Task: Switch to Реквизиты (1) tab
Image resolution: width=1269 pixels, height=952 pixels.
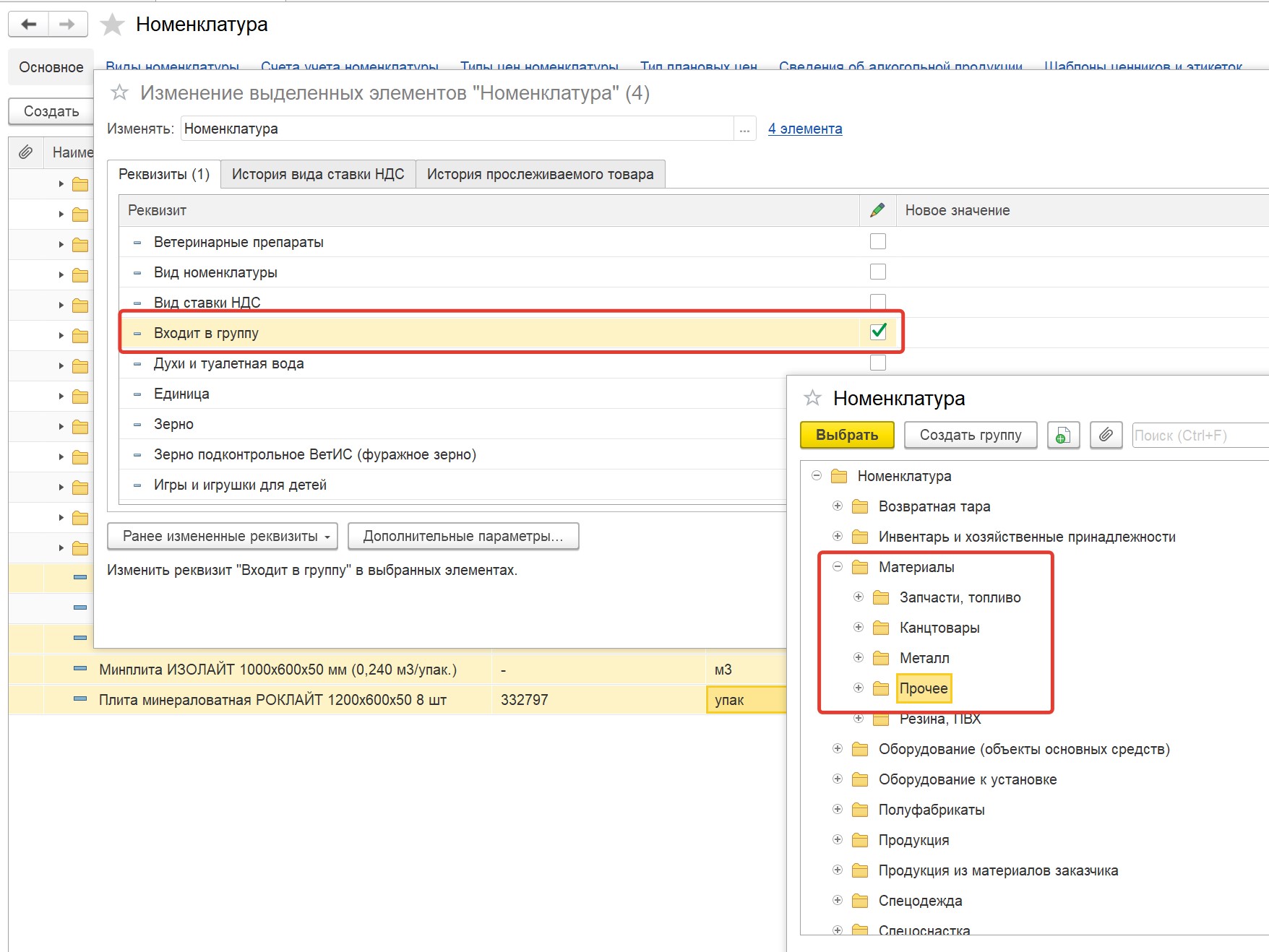Action: click(164, 174)
